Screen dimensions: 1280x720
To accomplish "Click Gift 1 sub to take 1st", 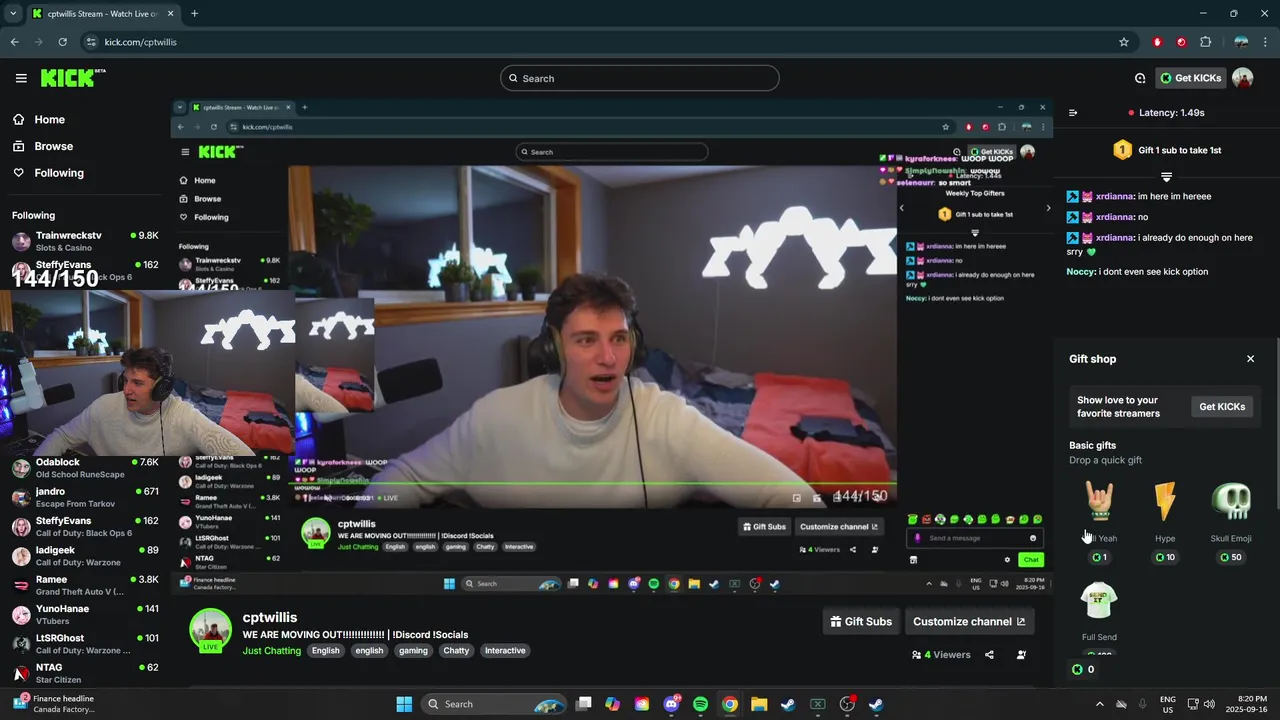I will coord(1168,150).
